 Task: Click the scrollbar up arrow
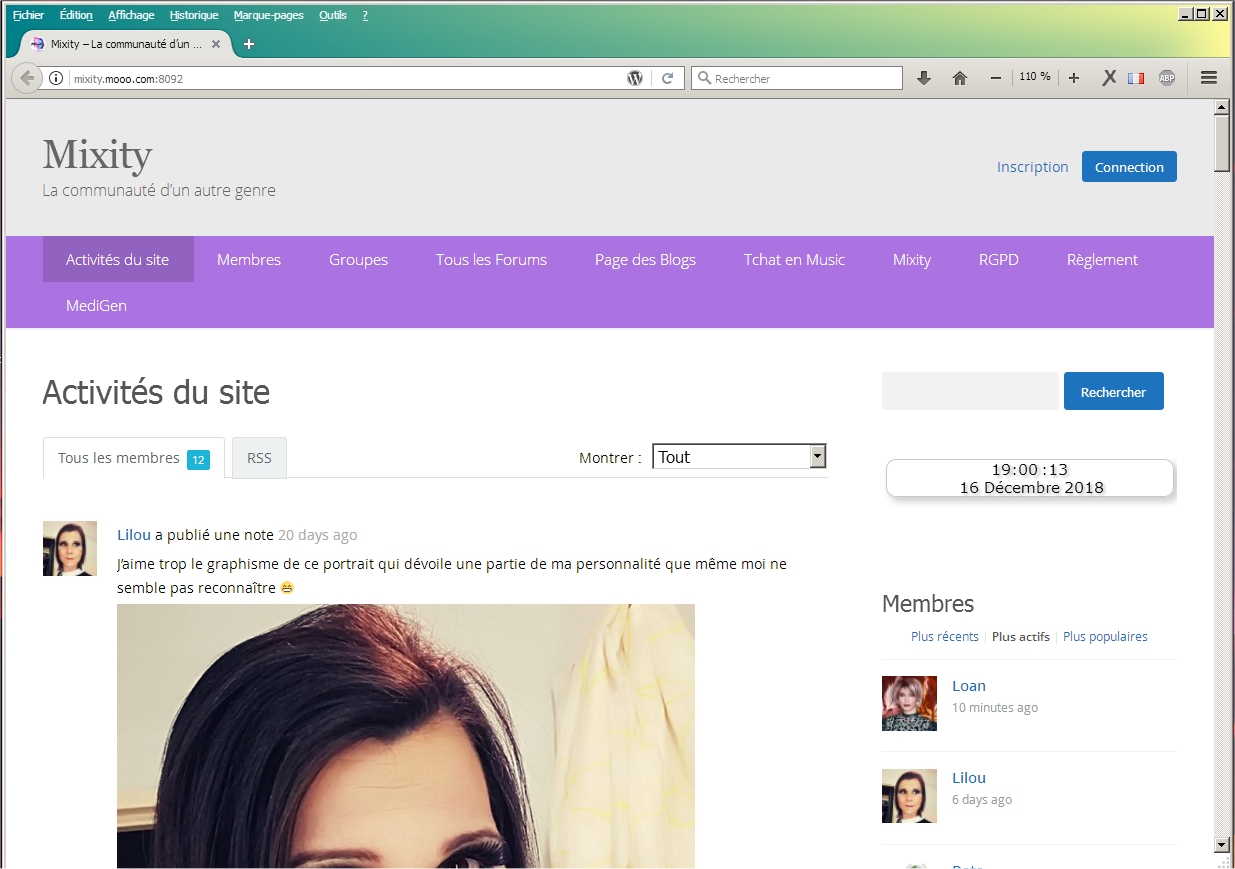[x=1221, y=106]
